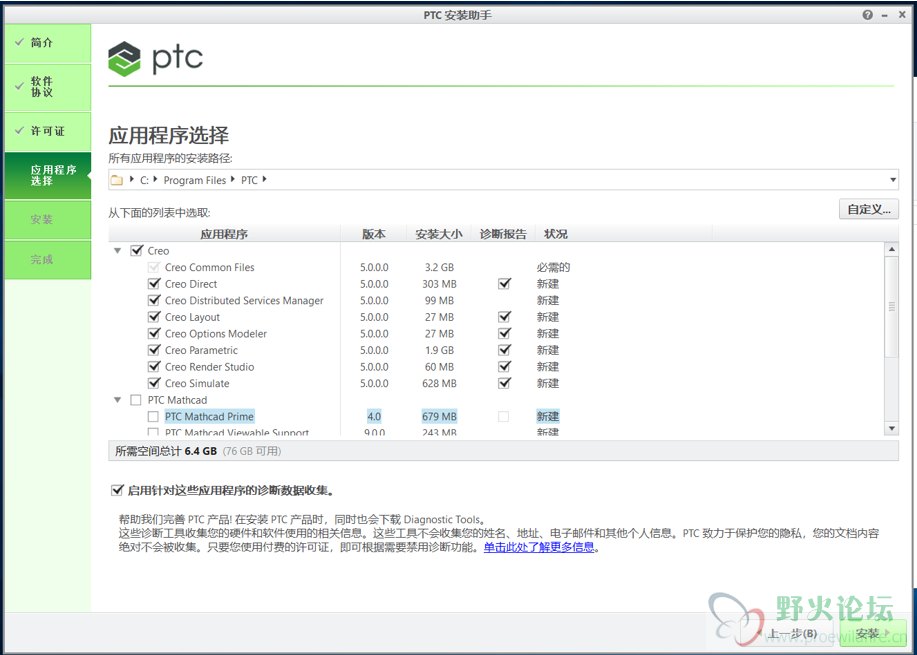Click the 安装大小 column header

point(439,234)
